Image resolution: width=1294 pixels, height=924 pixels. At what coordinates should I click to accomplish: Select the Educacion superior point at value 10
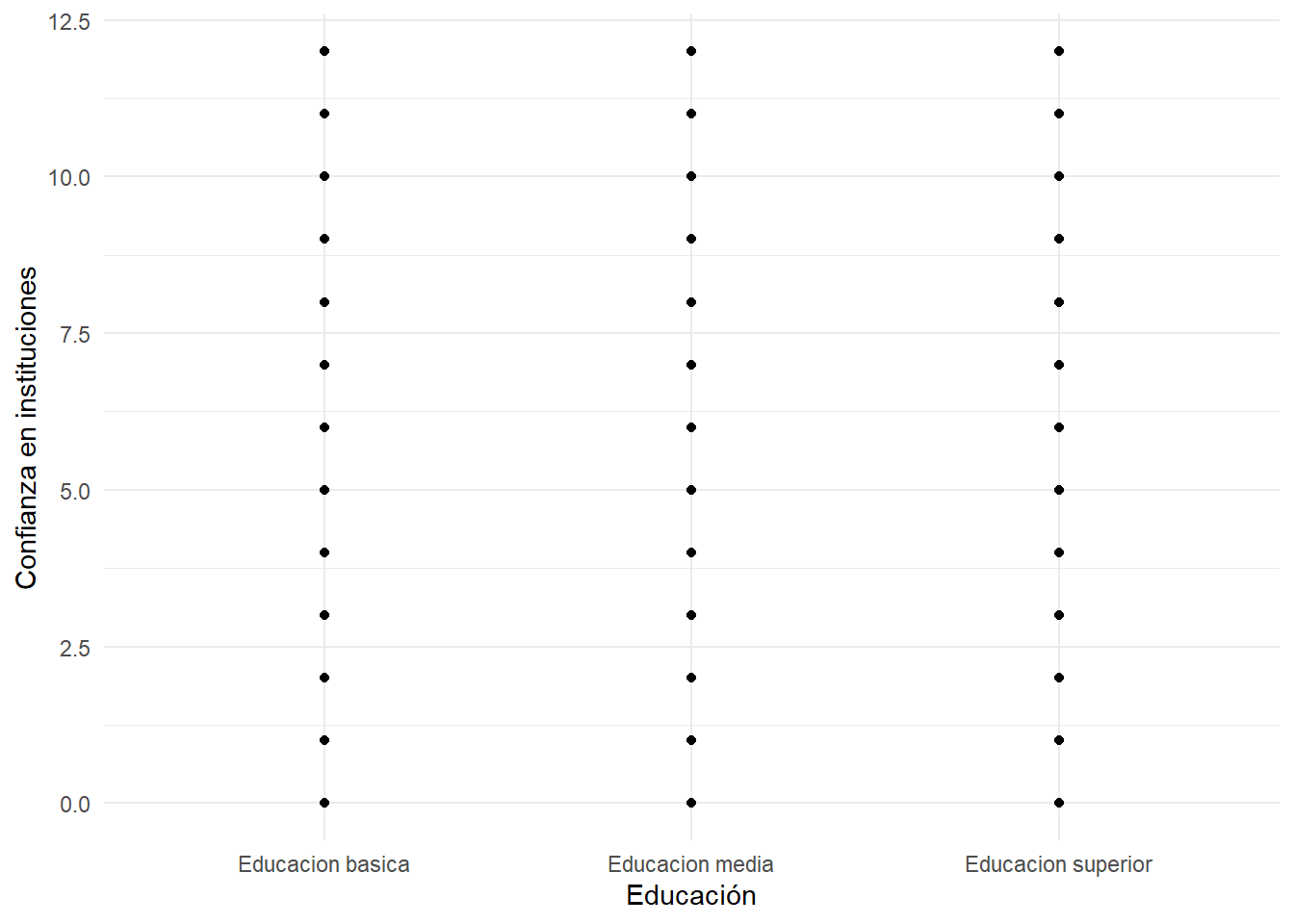(1059, 176)
